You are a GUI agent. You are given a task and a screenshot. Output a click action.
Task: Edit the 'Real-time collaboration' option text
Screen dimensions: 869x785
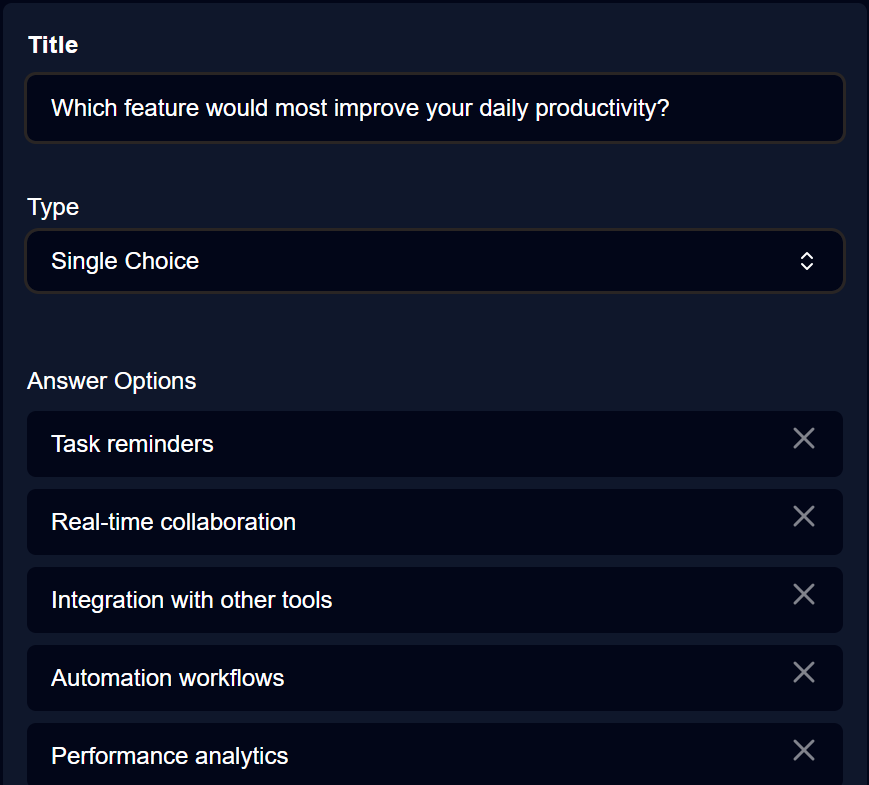point(173,522)
